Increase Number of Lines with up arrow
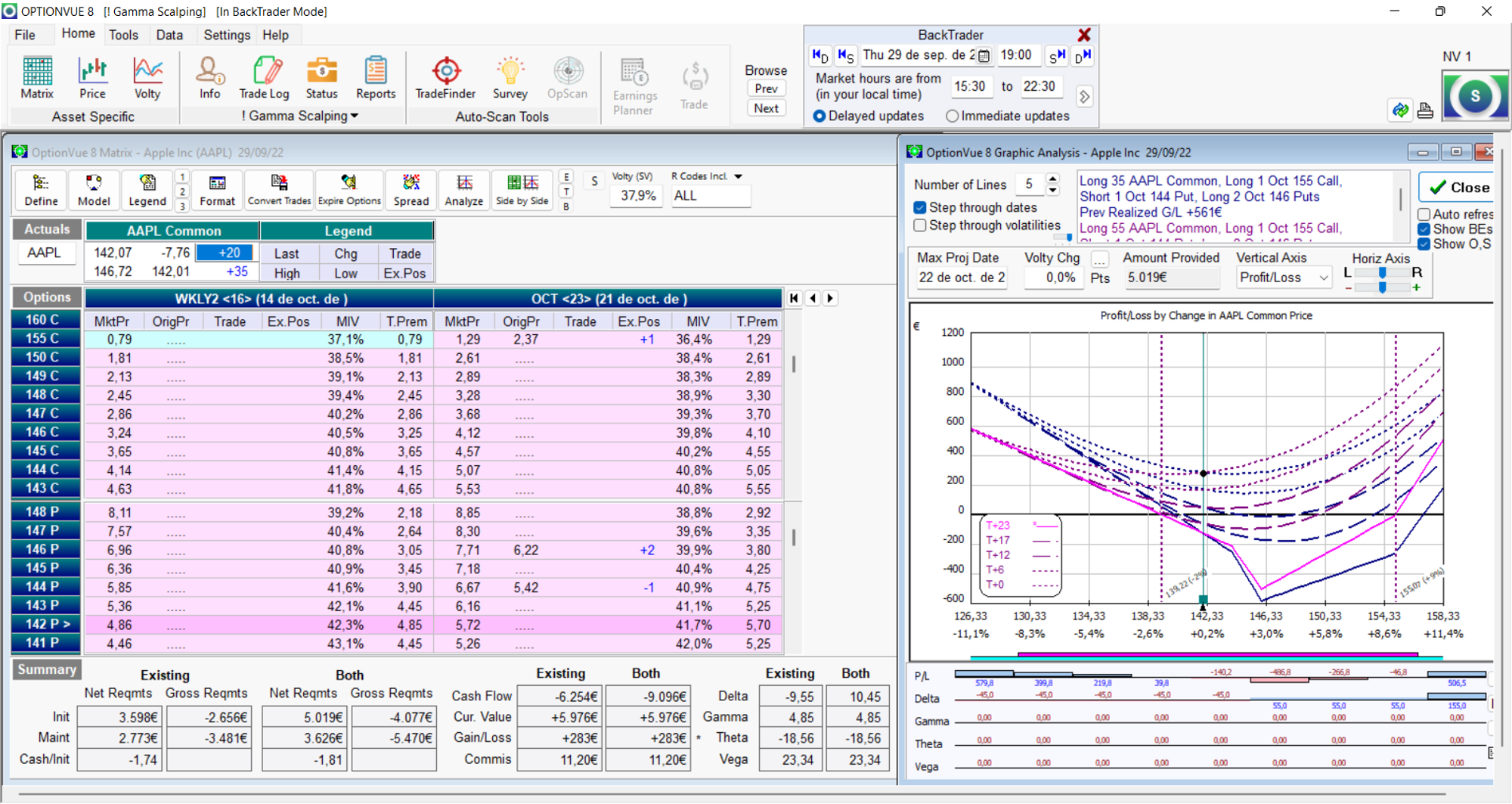The height and width of the screenshot is (804, 1512). coord(1053,179)
